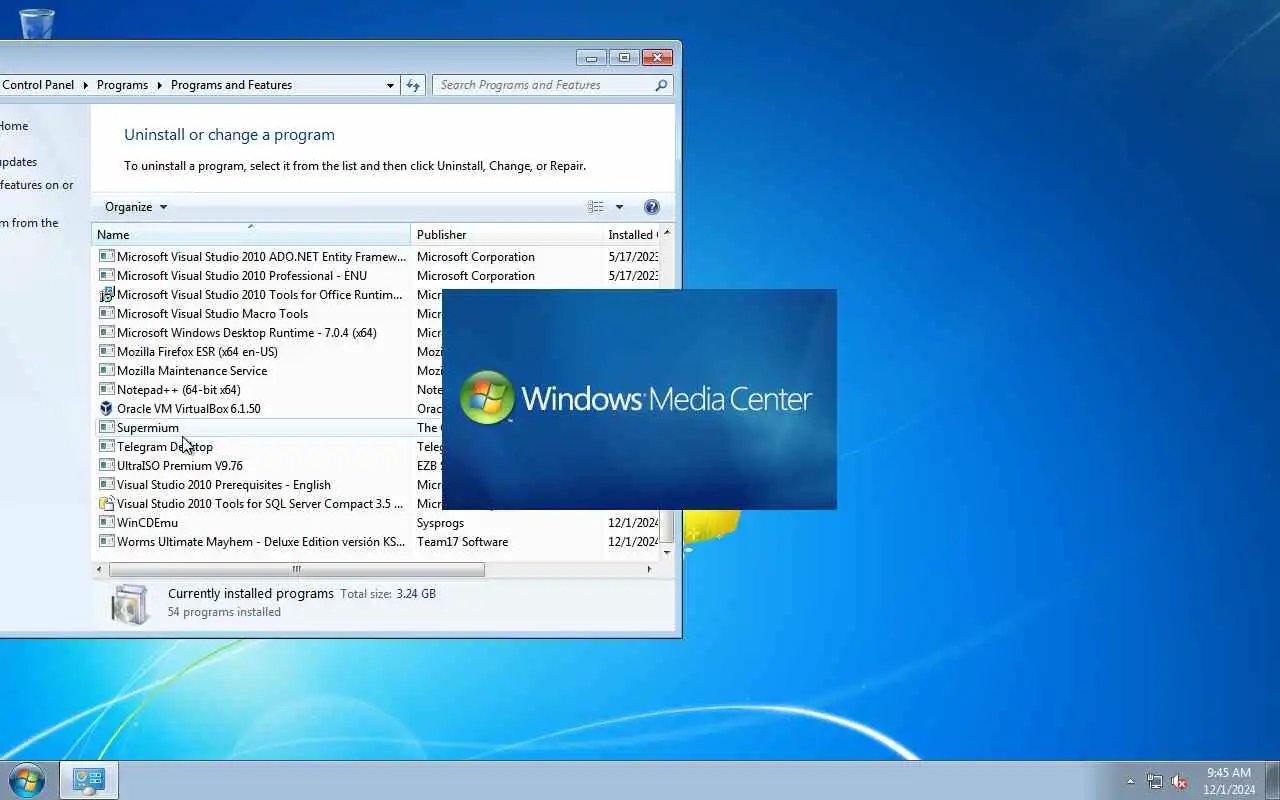Click the vertical scrollbar down arrow

667,552
